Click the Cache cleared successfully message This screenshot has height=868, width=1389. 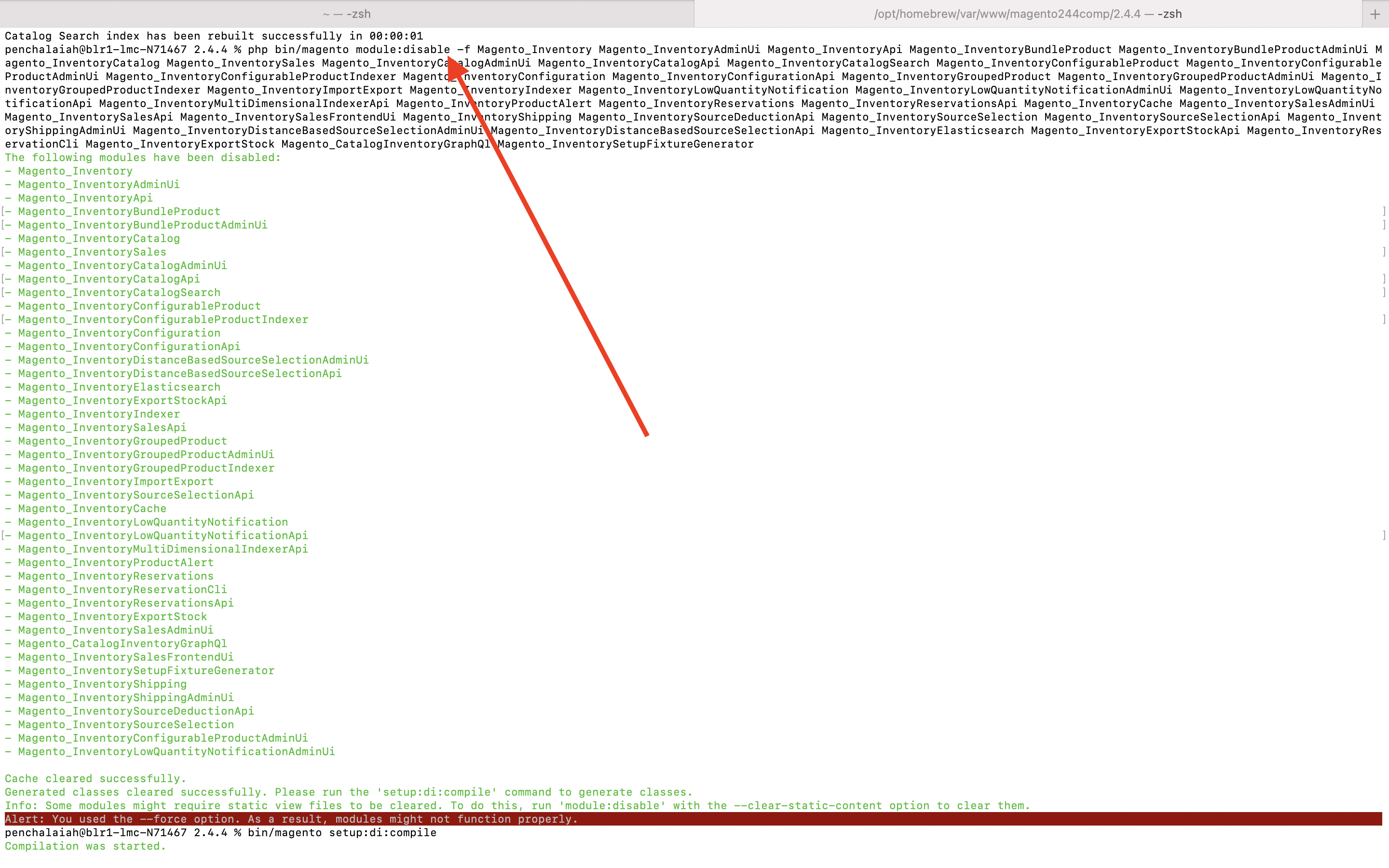[95, 778]
